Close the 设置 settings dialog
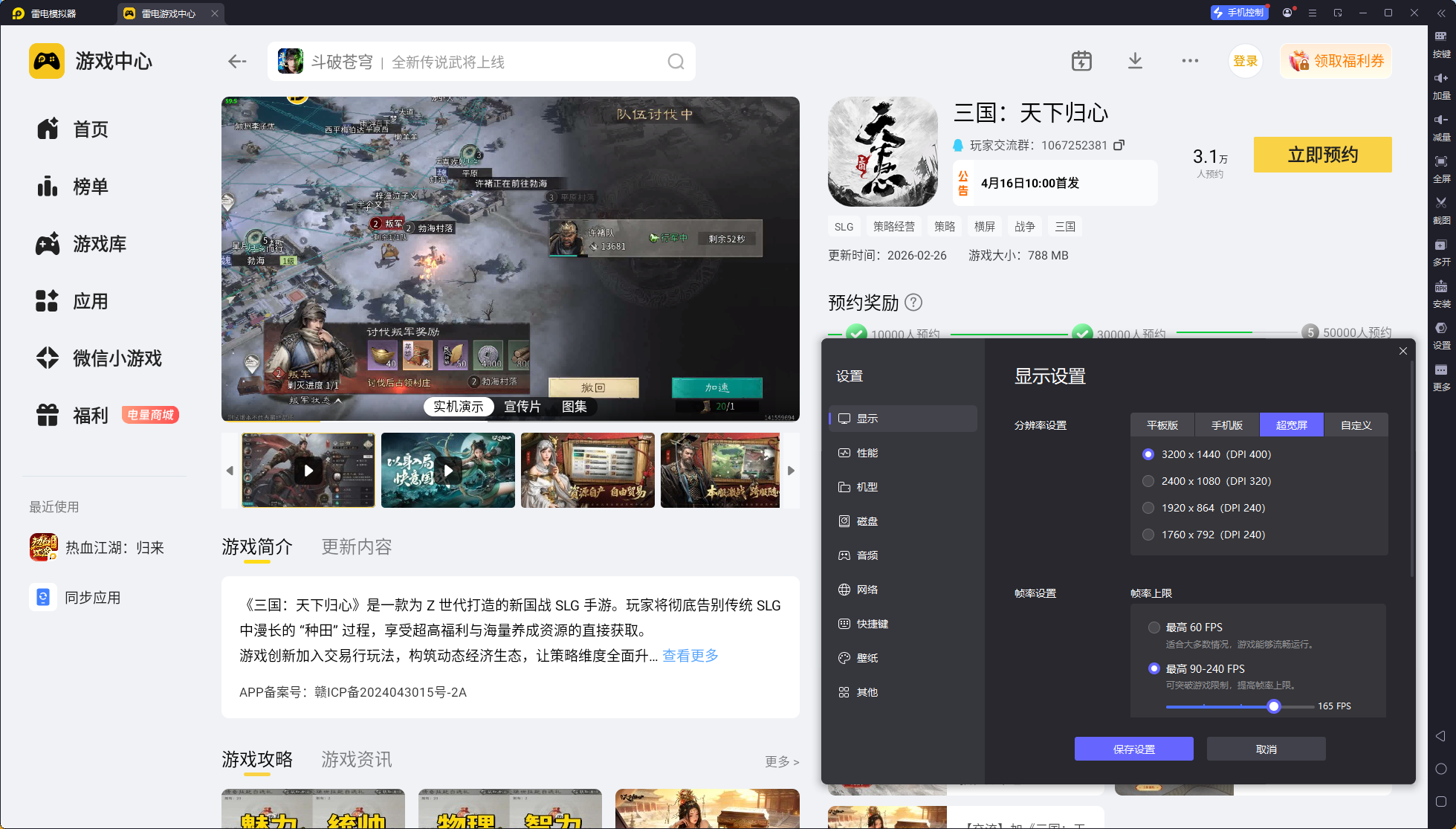1456x829 pixels. pyautogui.click(x=1403, y=351)
